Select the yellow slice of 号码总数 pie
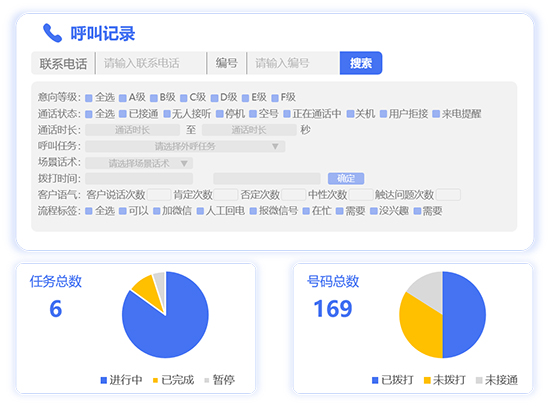Viewport: 550px width, 406px height. (419, 326)
